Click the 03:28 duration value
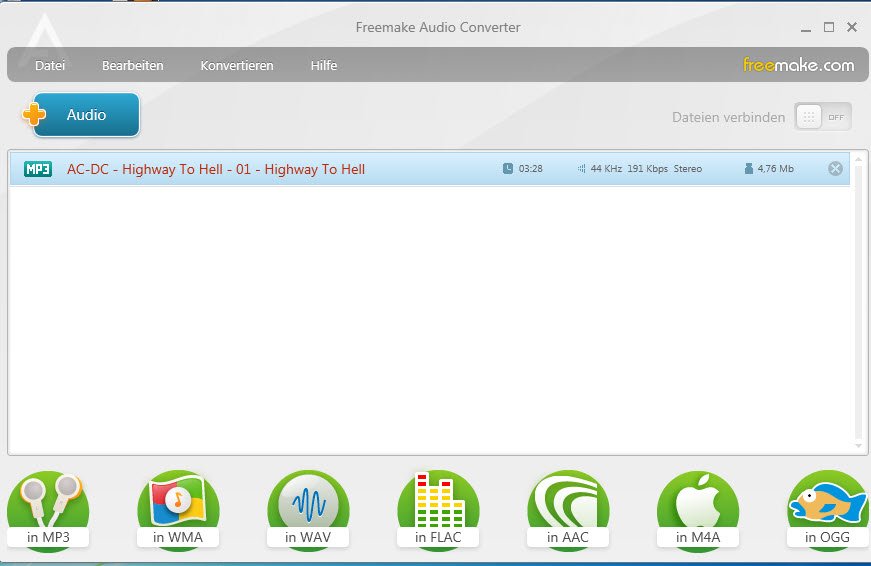The height and width of the screenshot is (566, 871). point(530,168)
